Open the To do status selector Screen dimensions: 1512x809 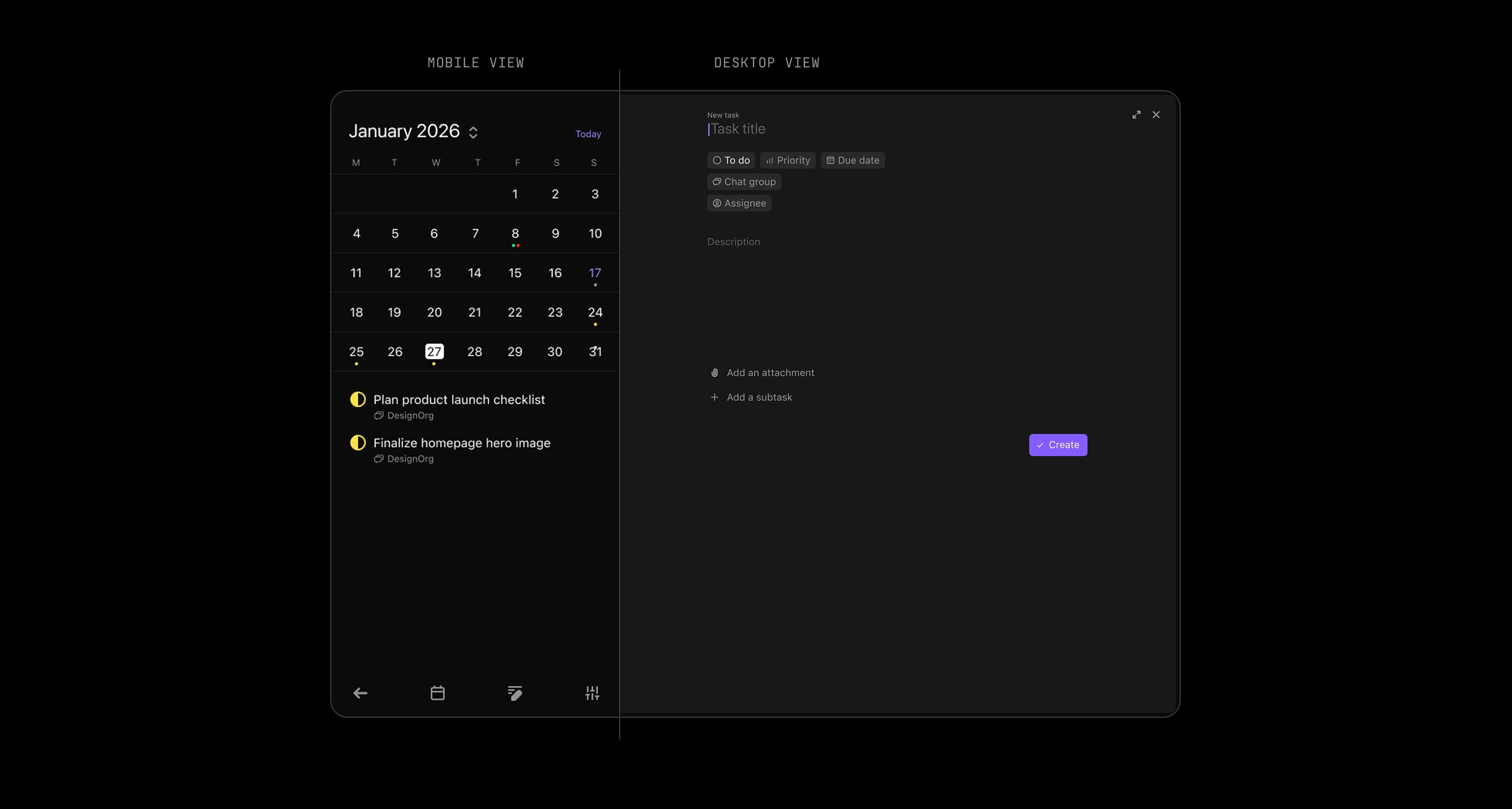[731, 160]
